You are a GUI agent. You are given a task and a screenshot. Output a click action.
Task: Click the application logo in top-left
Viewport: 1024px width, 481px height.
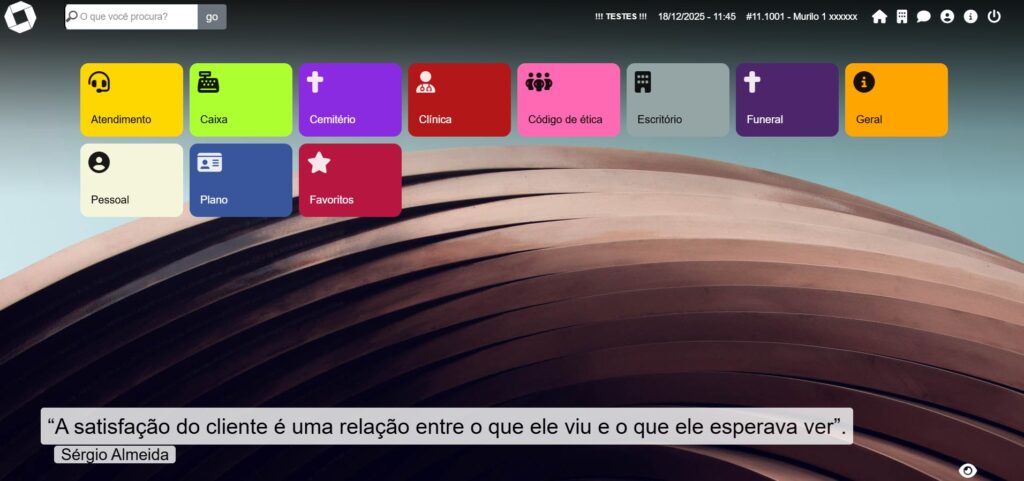(x=20, y=17)
